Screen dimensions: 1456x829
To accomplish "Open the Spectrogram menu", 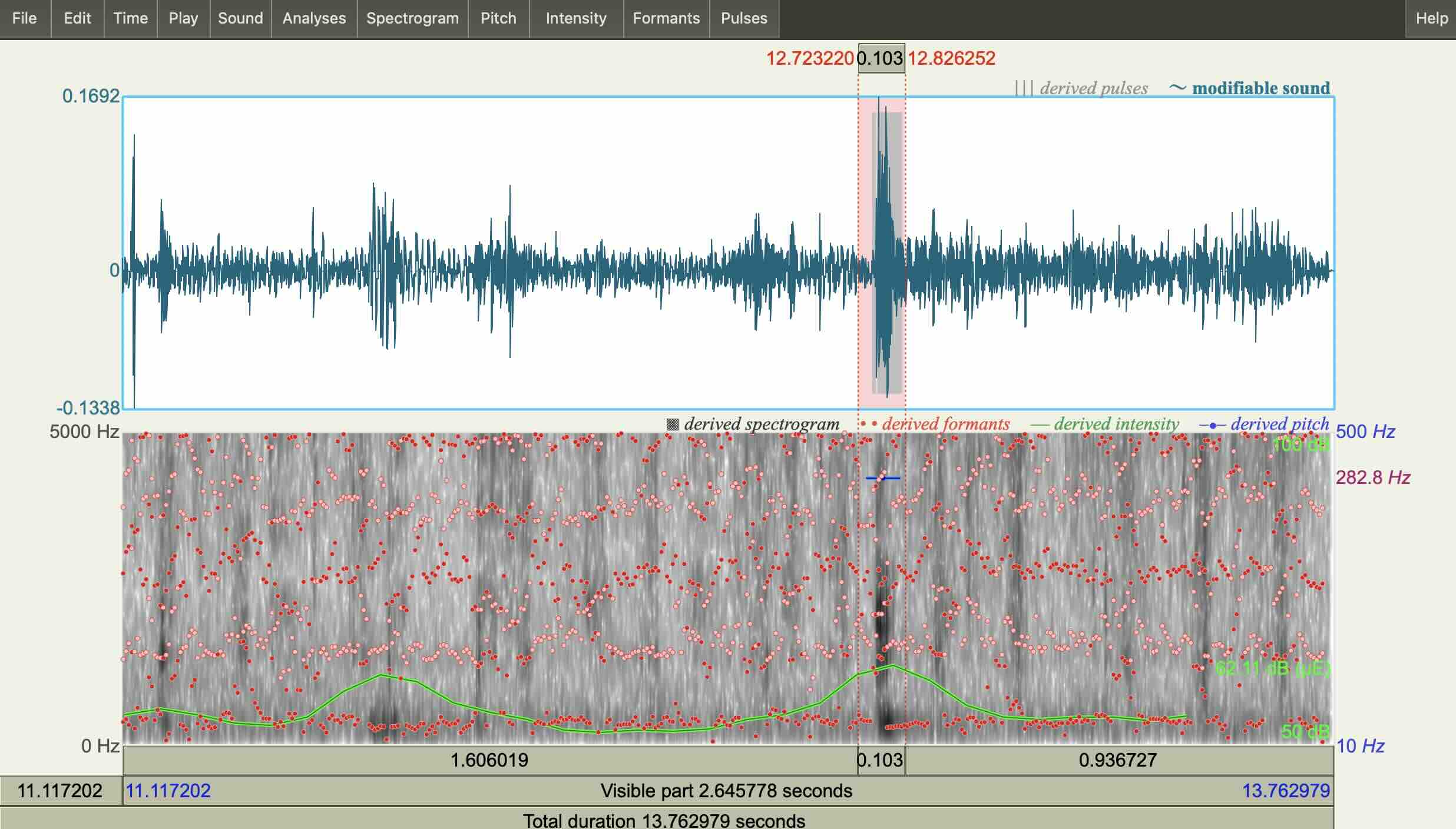I will coord(412,18).
